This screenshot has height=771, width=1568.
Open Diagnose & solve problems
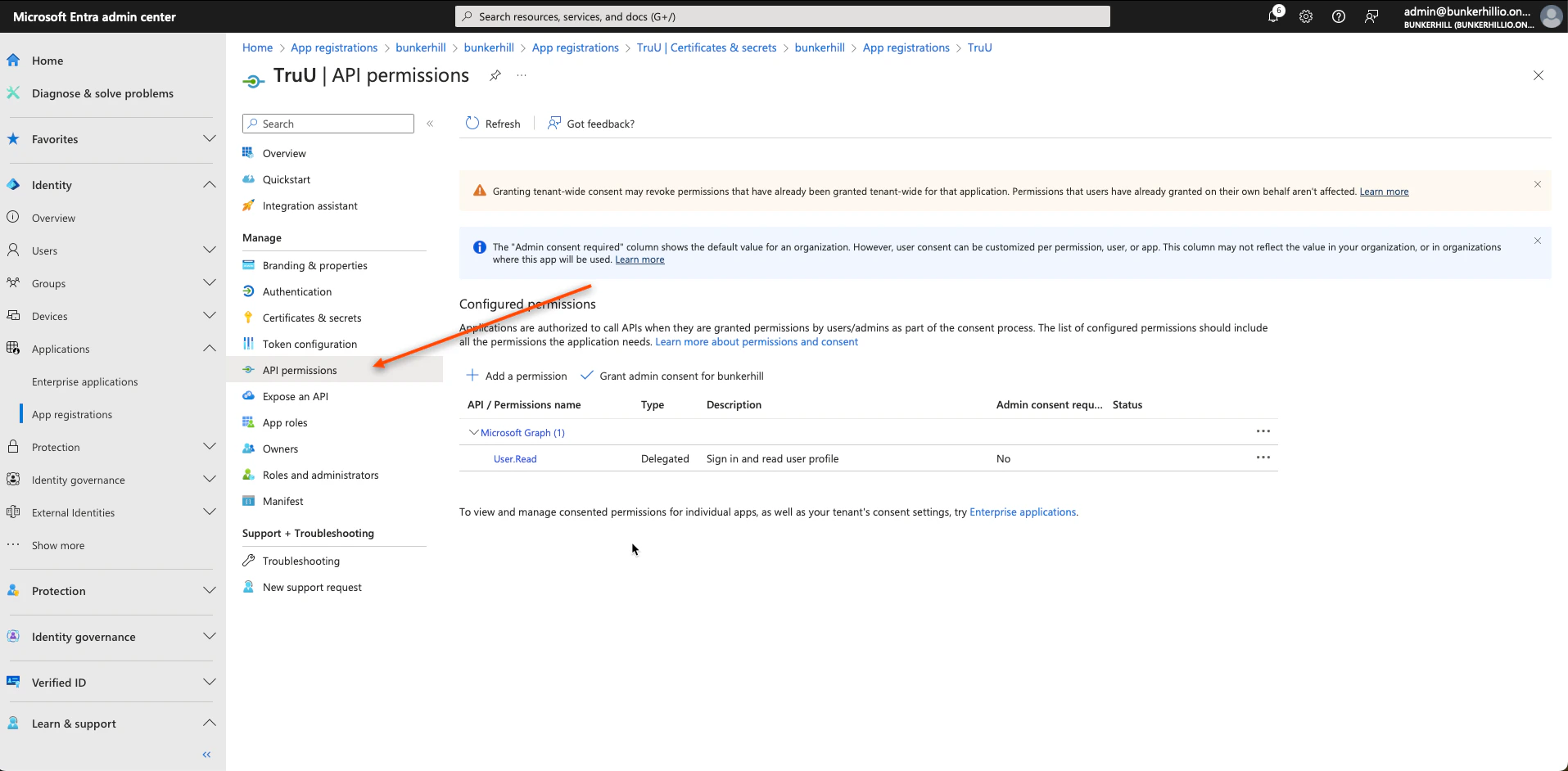click(102, 93)
